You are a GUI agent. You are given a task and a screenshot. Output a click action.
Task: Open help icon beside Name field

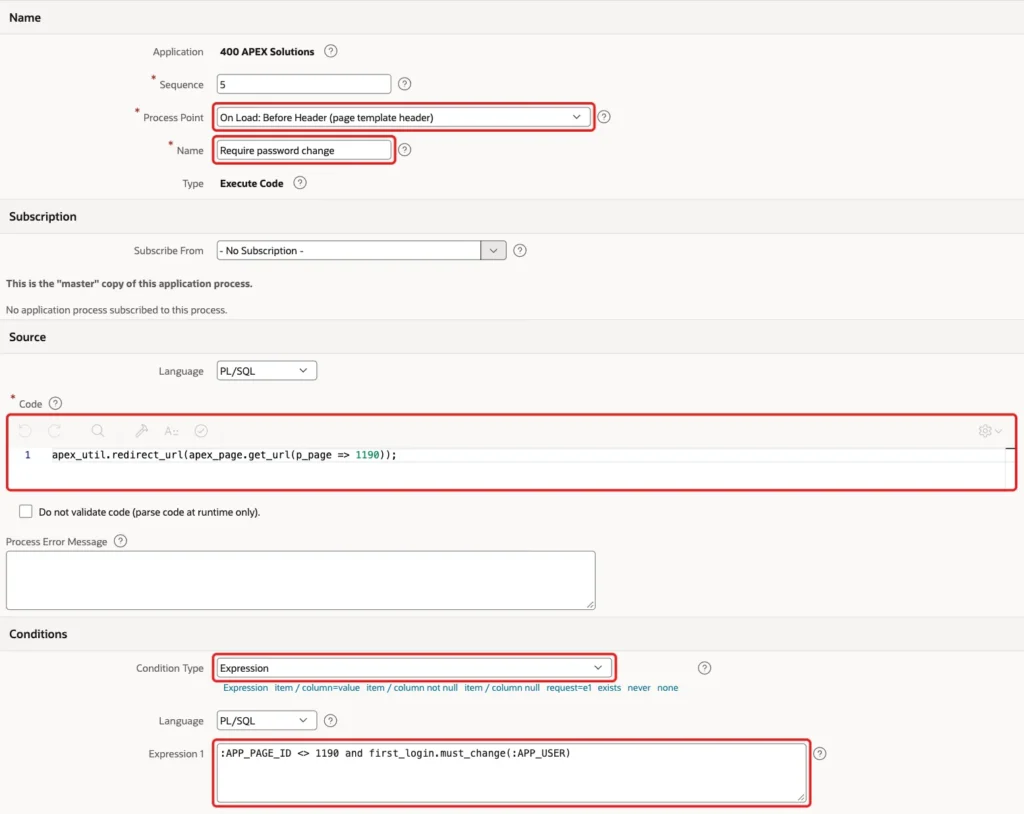[x=405, y=150]
